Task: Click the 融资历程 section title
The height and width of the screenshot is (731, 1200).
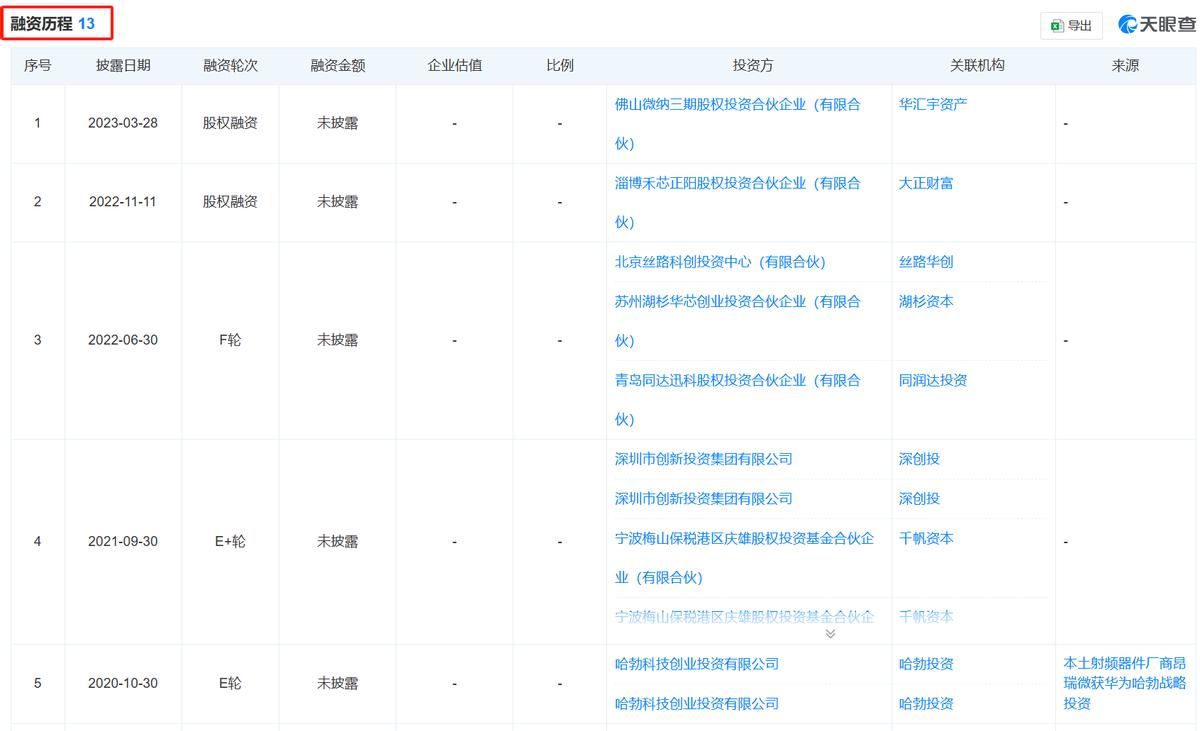Action: pyautogui.click(x=42, y=23)
